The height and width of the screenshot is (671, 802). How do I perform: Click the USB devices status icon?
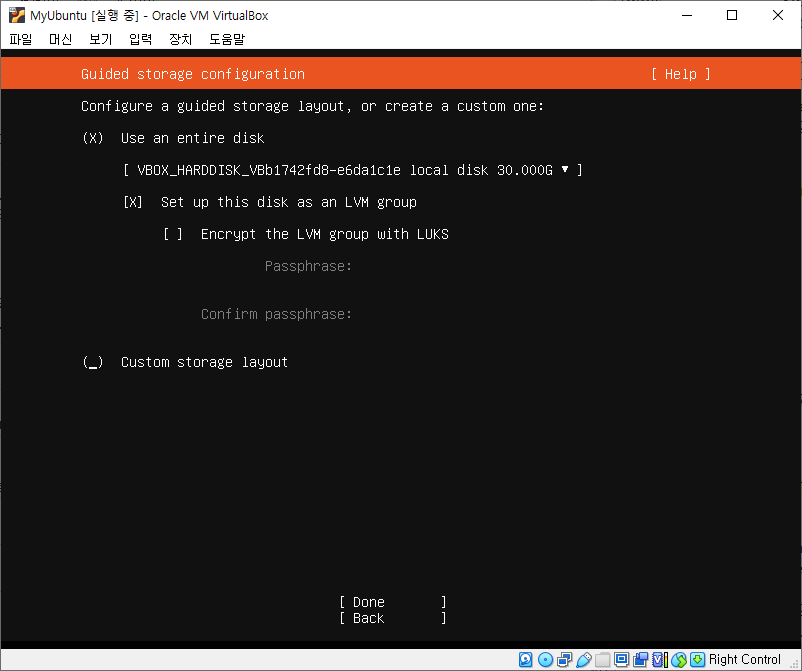584,660
